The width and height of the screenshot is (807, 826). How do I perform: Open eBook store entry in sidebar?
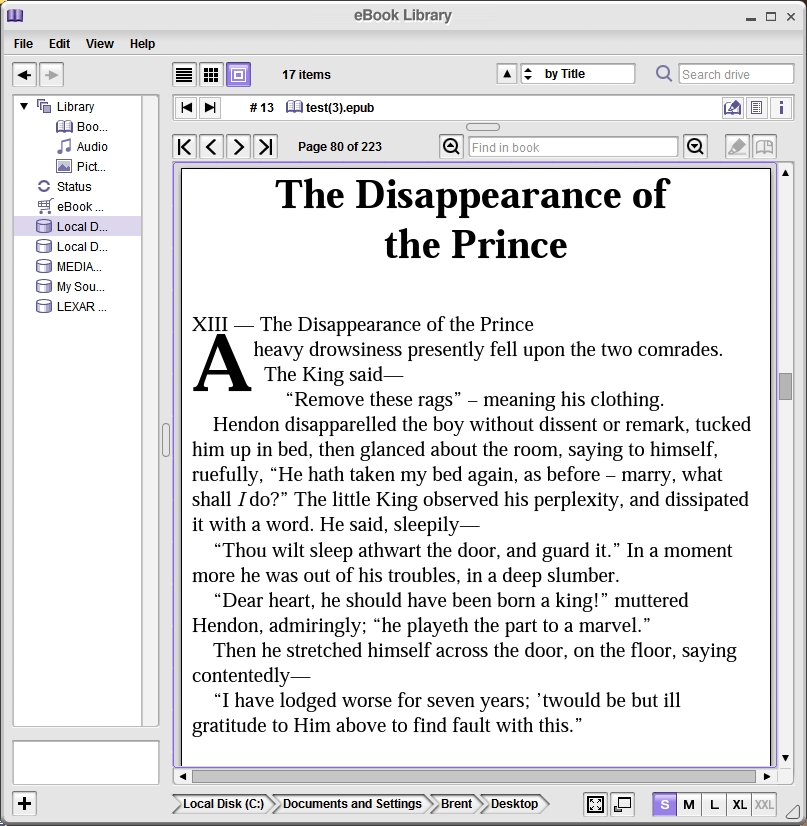(70, 206)
